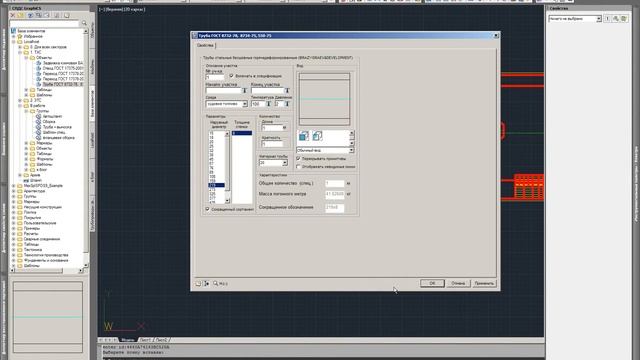Click the Отмена cancel button
This screenshot has width=640, height=360.
click(458, 283)
